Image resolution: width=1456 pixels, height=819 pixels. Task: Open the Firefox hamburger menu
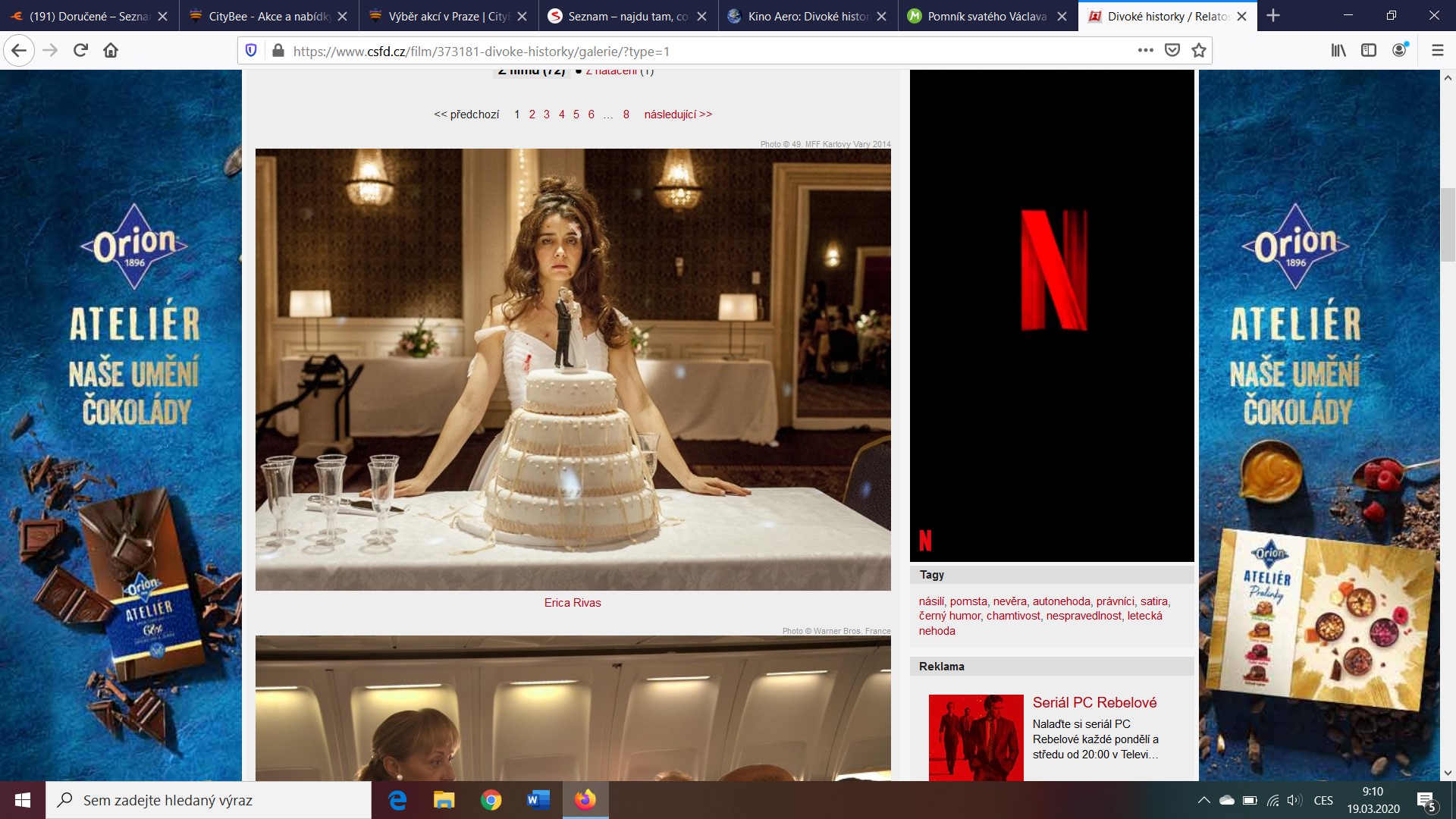1437,51
